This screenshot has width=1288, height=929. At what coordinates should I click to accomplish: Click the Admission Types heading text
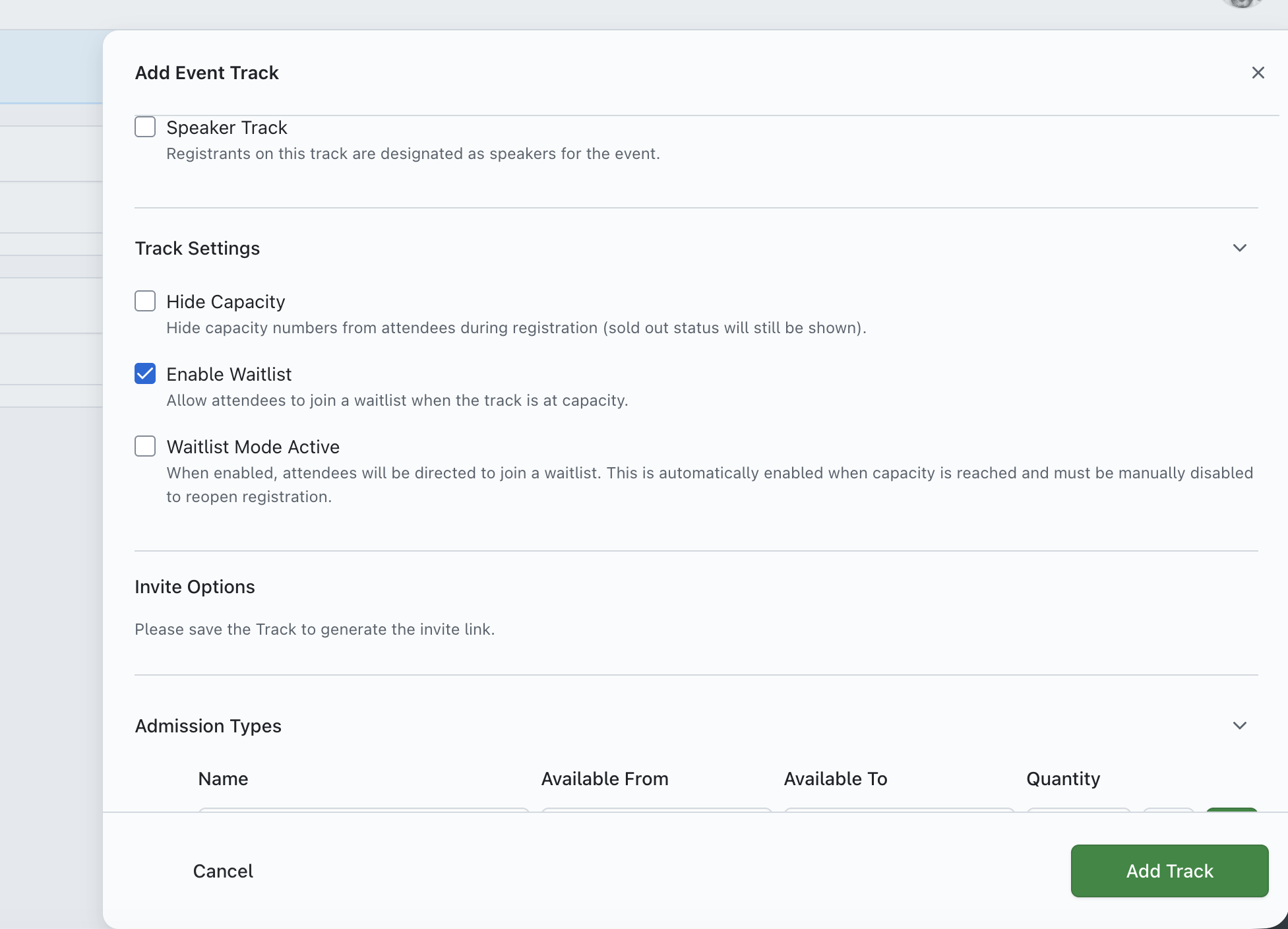[x=208, y=726]
